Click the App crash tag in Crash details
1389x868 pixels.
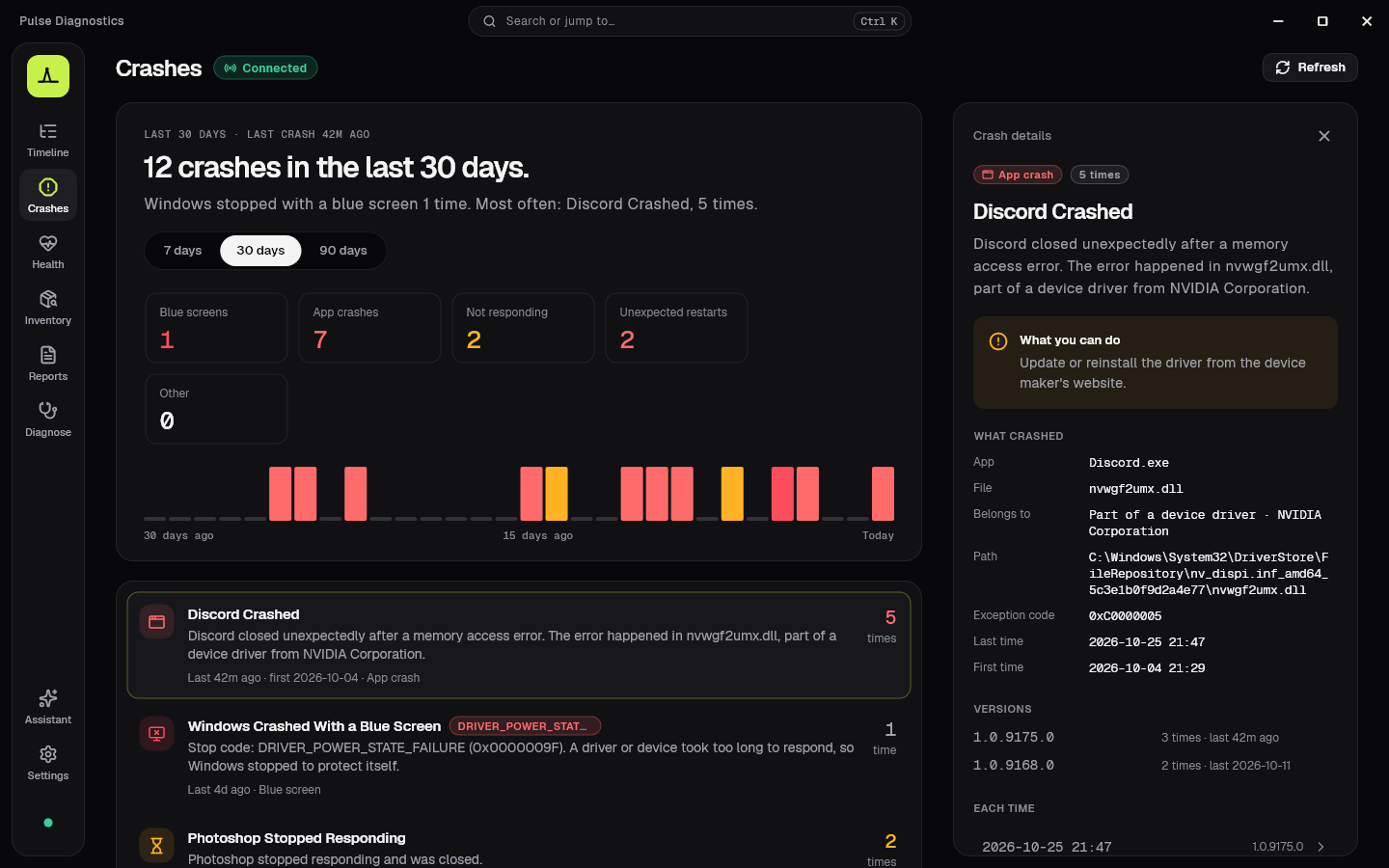point(1018,175)
